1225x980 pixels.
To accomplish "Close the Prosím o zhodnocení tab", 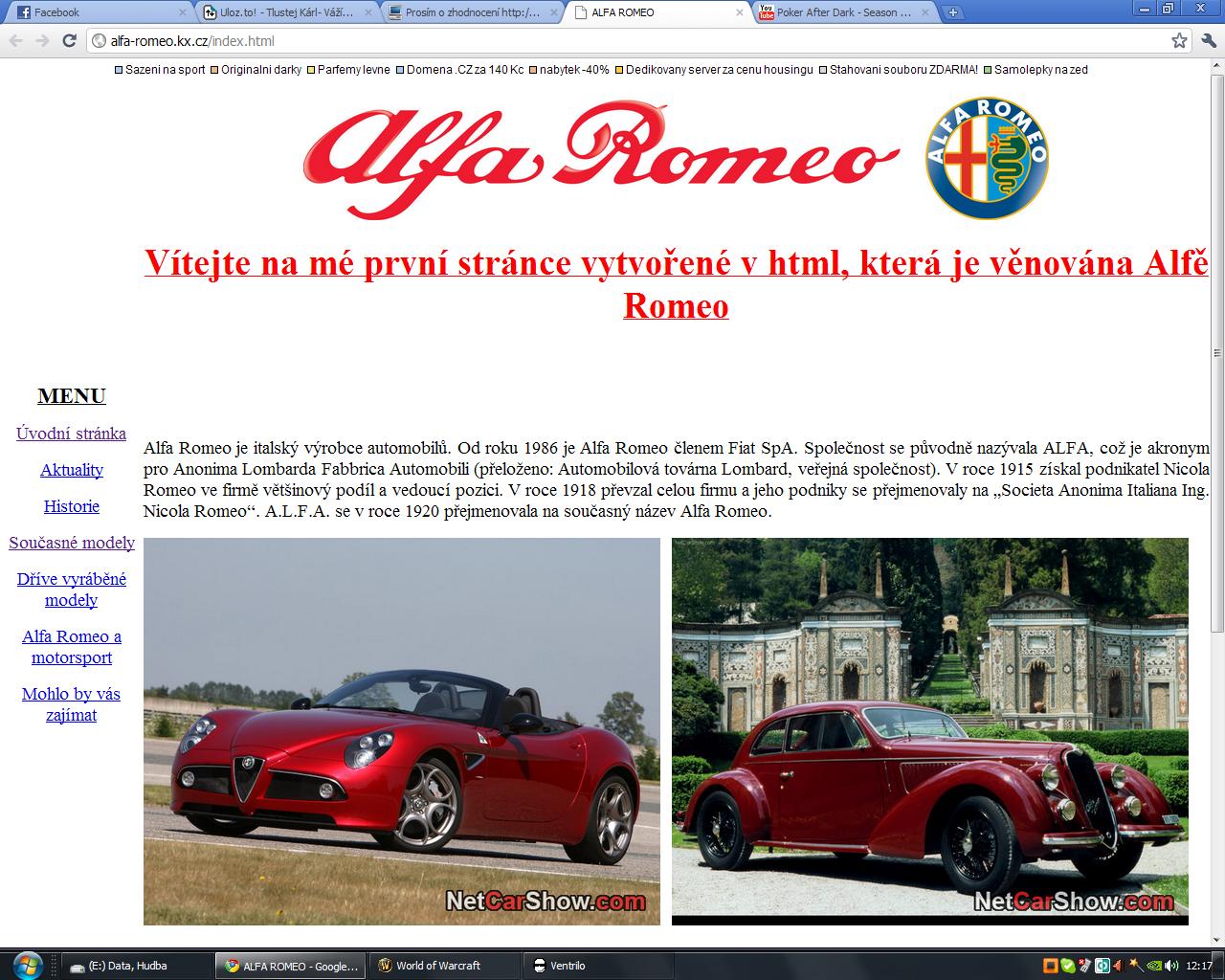I will click(x=553, y=12).
